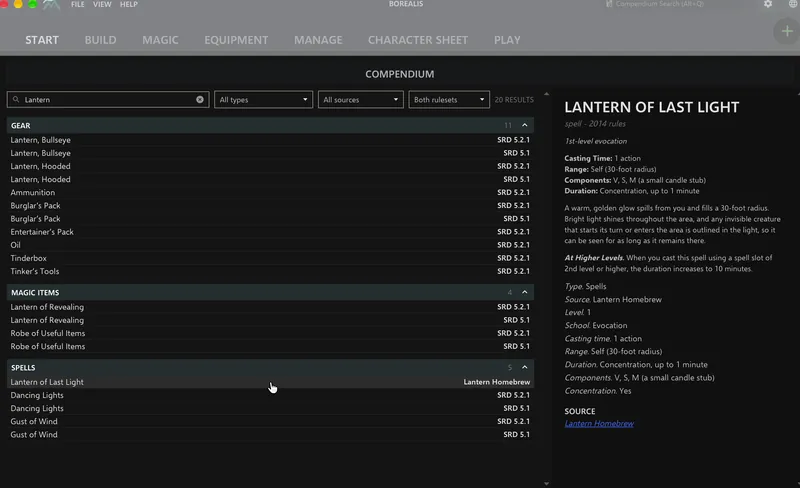Select Lantern, Hooded SRD 5.1 row

coord(270,179)
